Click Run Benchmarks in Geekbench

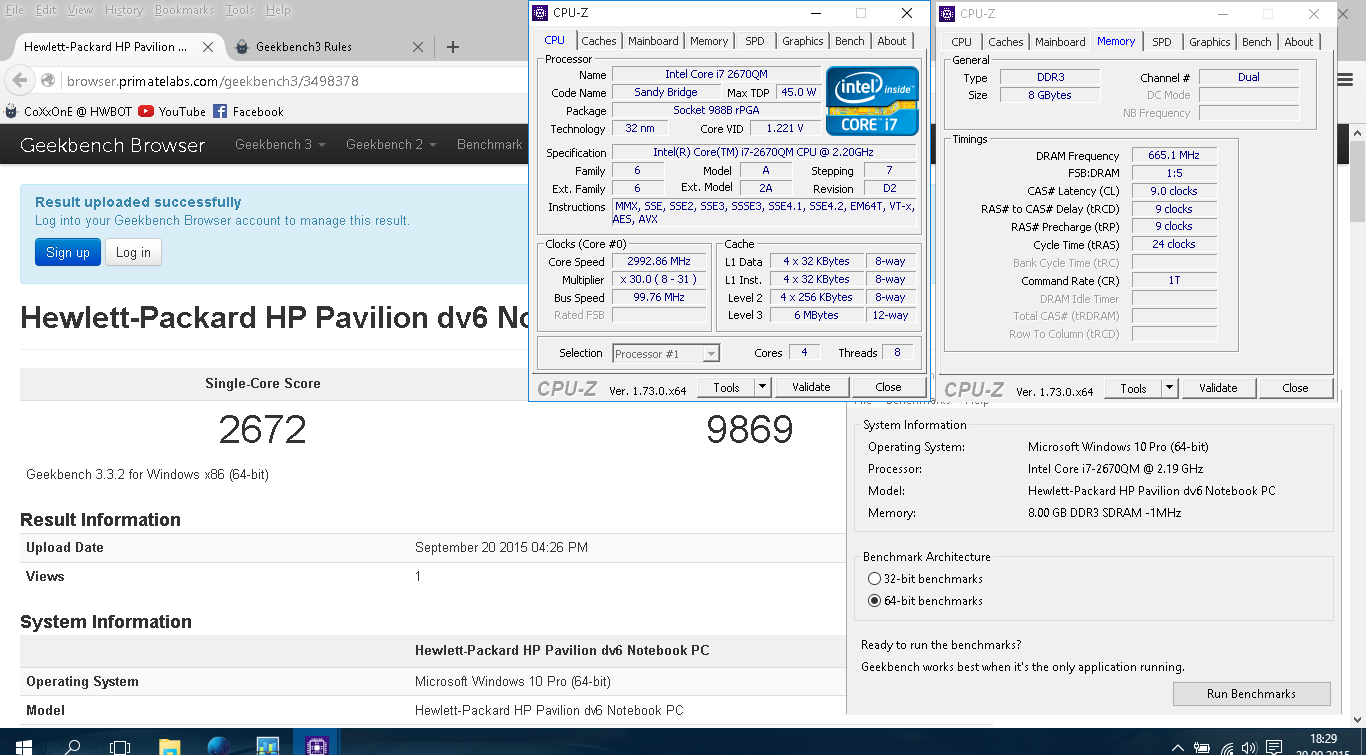1251,694
